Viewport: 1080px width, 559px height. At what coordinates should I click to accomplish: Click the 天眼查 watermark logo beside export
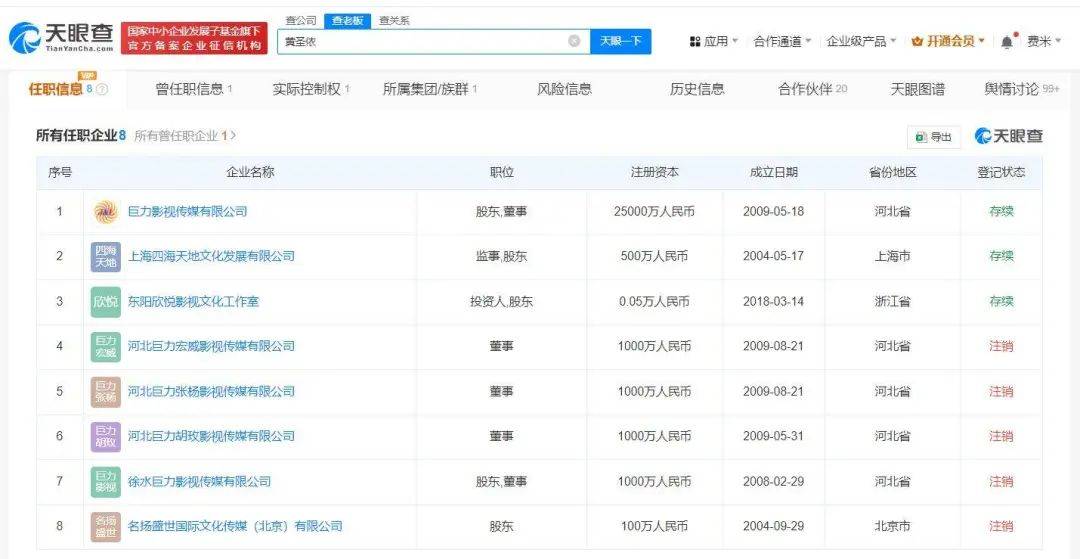click(1008, 136)
